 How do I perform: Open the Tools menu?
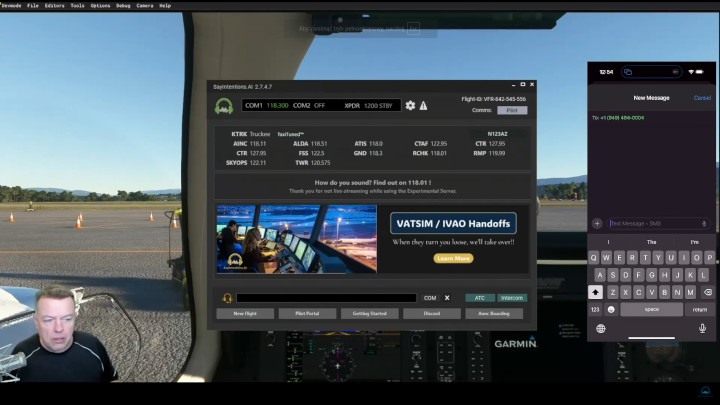pyautogui.click(x=78, y=6)
